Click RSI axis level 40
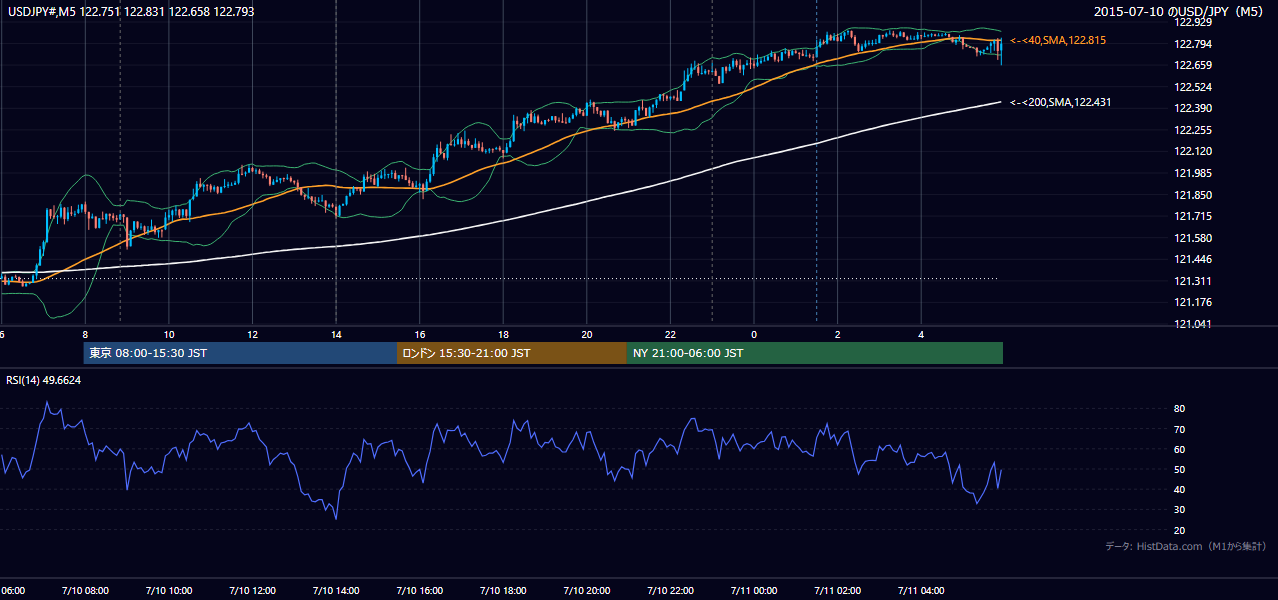1278x600 pixels. [x=1179, y=489]
